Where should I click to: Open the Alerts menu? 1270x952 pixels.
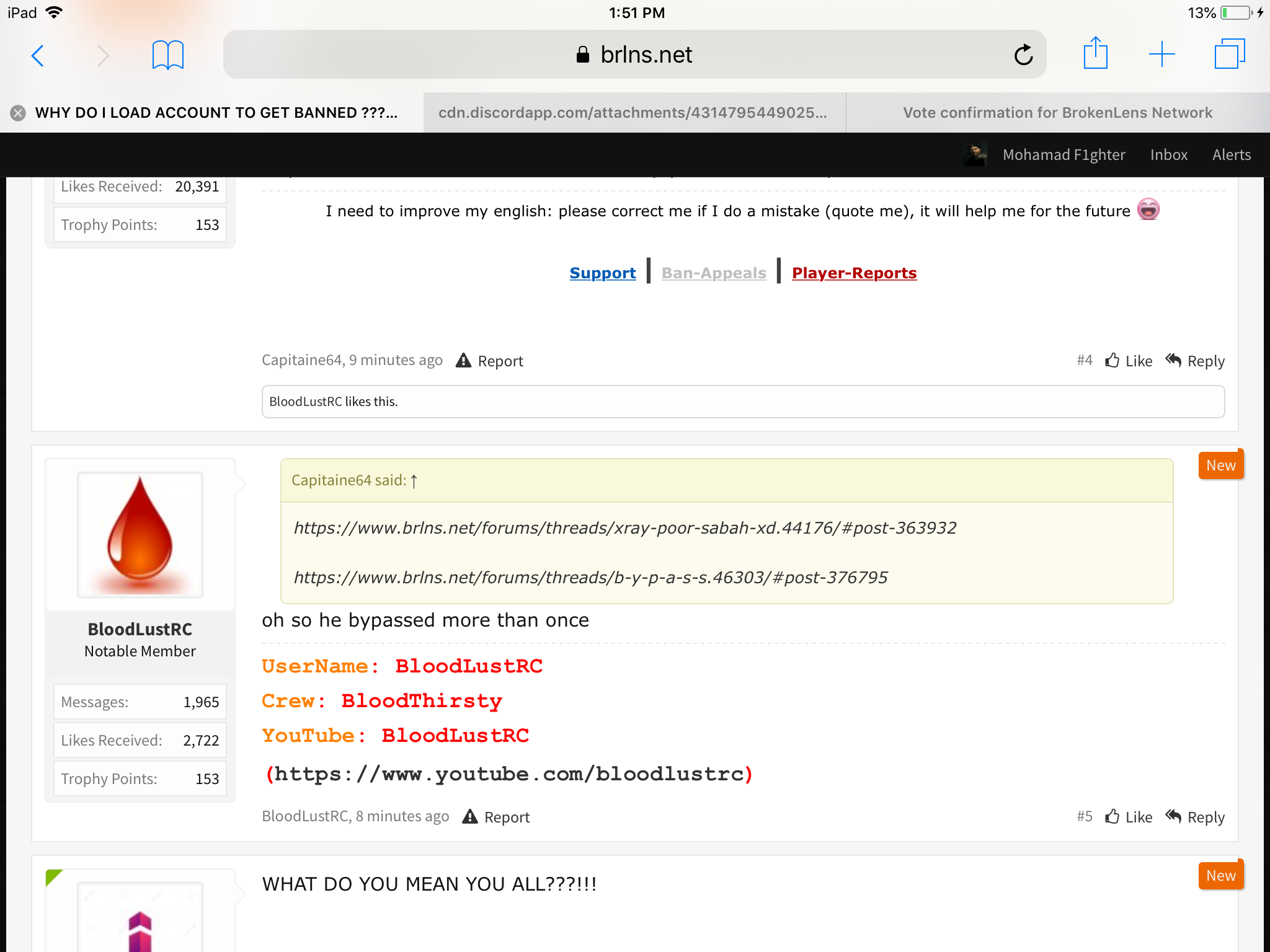1232,155
